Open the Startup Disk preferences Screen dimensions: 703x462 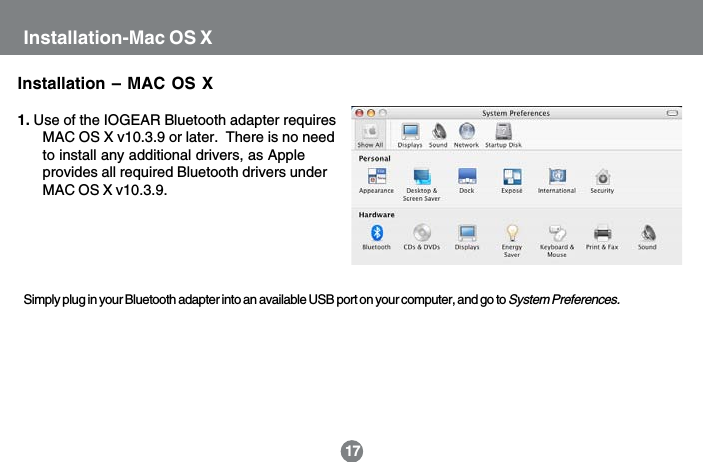503,135
